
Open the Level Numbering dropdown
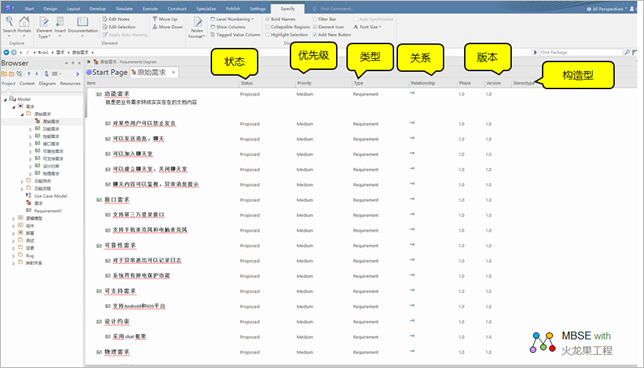232,19
